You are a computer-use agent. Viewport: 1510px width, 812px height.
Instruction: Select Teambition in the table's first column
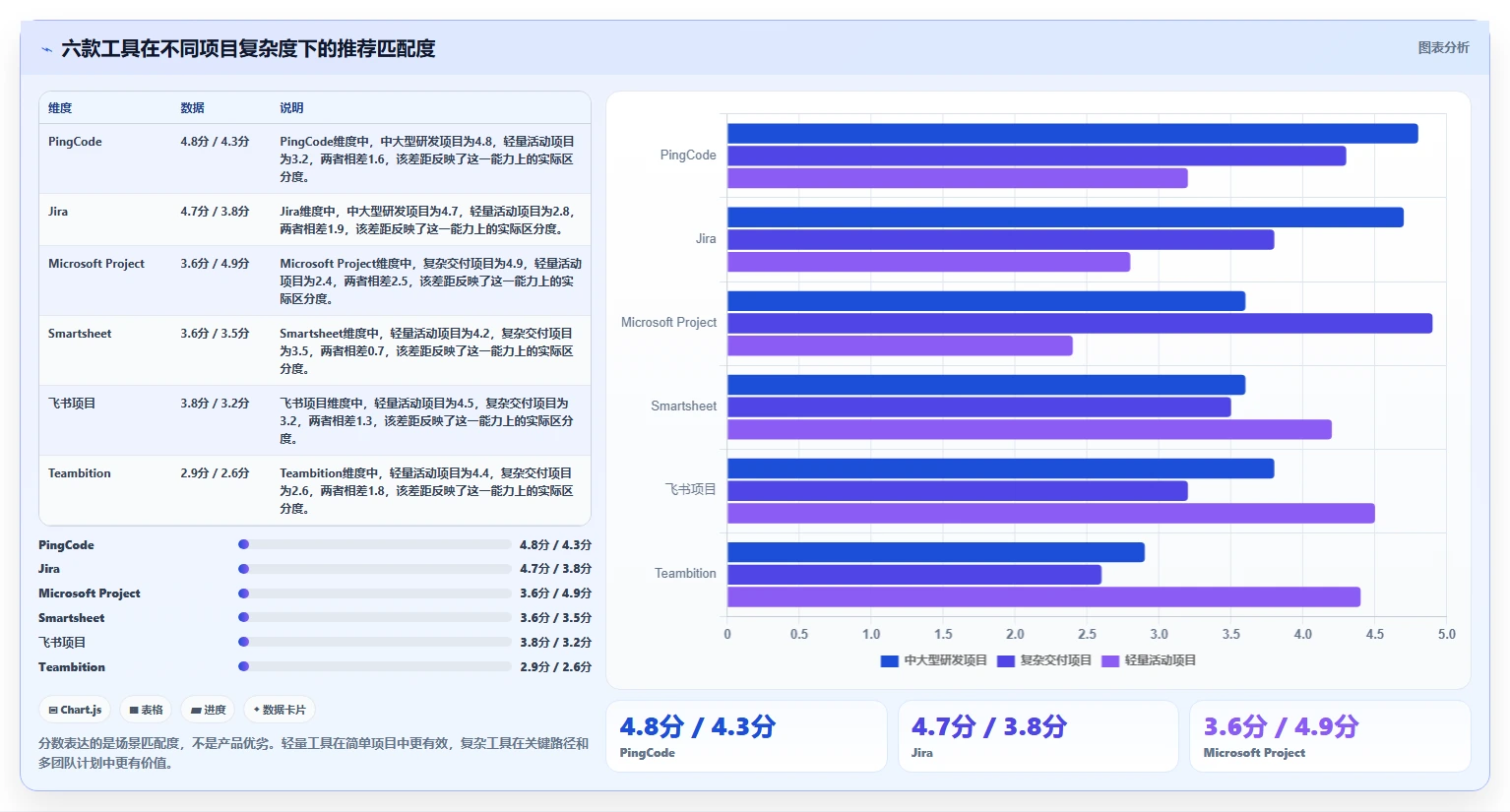click(x=80, y=473)
